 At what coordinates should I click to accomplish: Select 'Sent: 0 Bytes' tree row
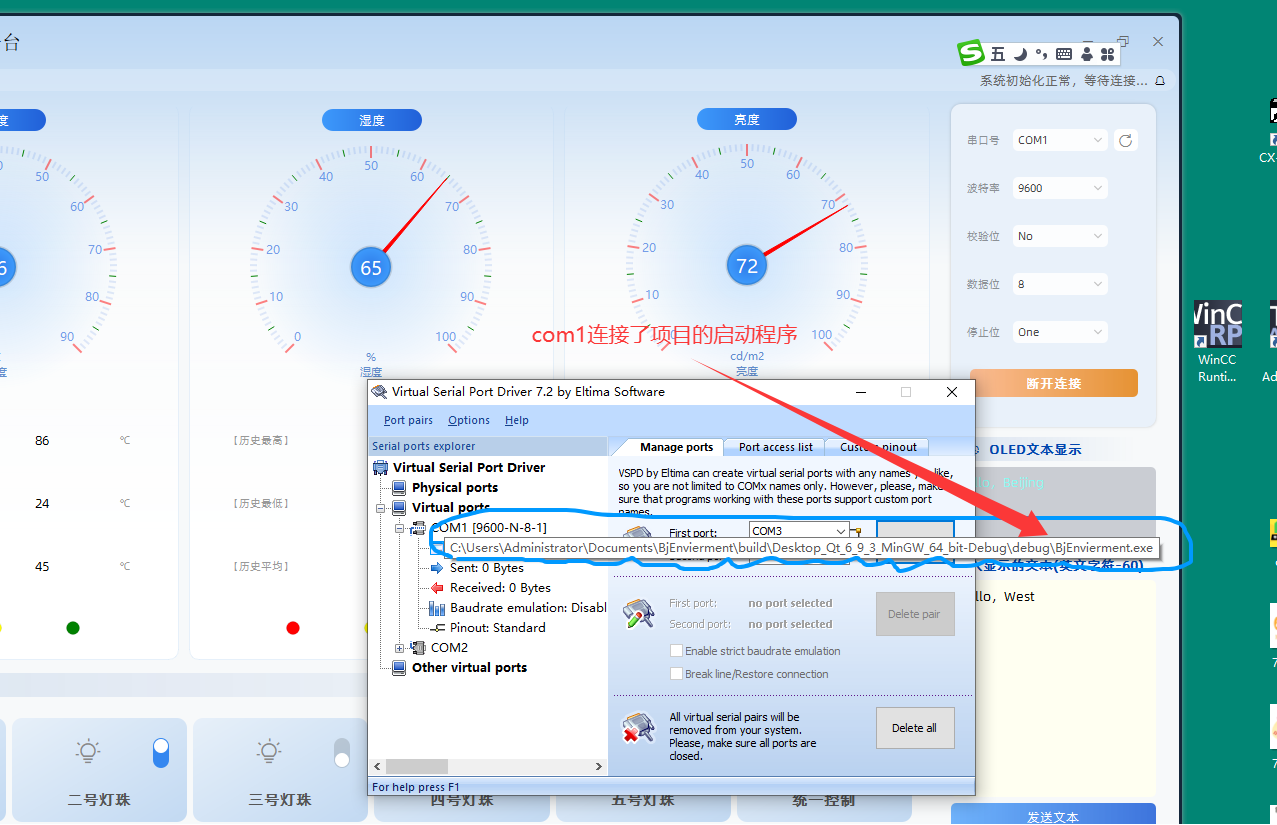[x=487, y=567]
